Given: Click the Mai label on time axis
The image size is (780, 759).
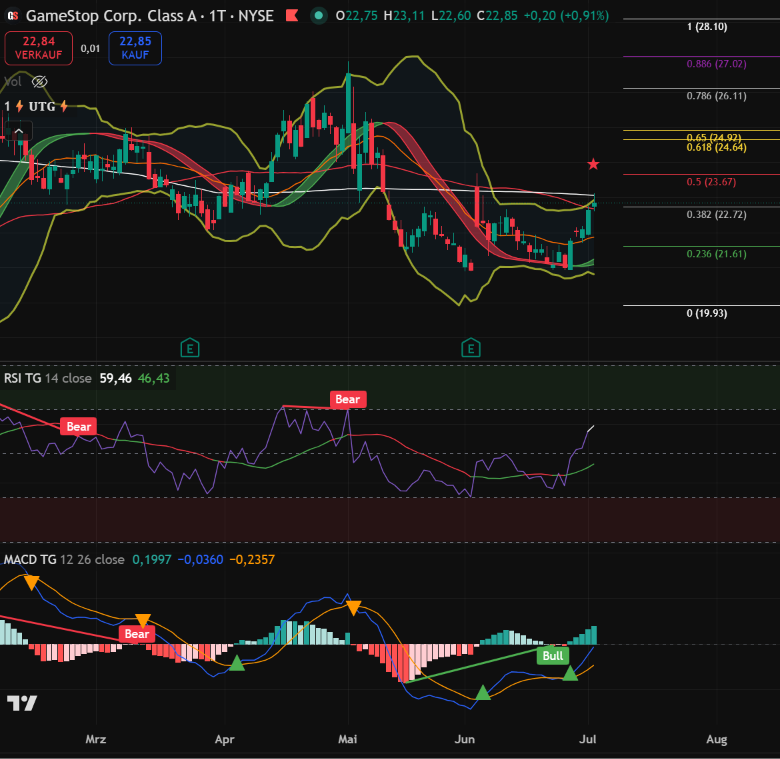Looking at the screenshot, I should tap(348, 739).
